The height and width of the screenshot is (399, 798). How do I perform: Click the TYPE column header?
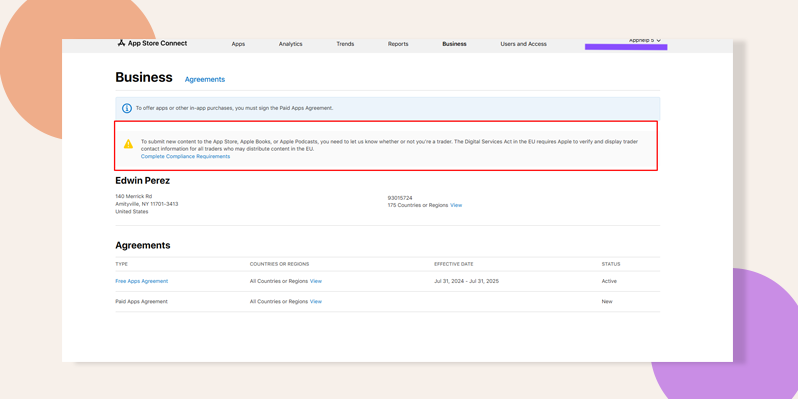click(122, 264)
